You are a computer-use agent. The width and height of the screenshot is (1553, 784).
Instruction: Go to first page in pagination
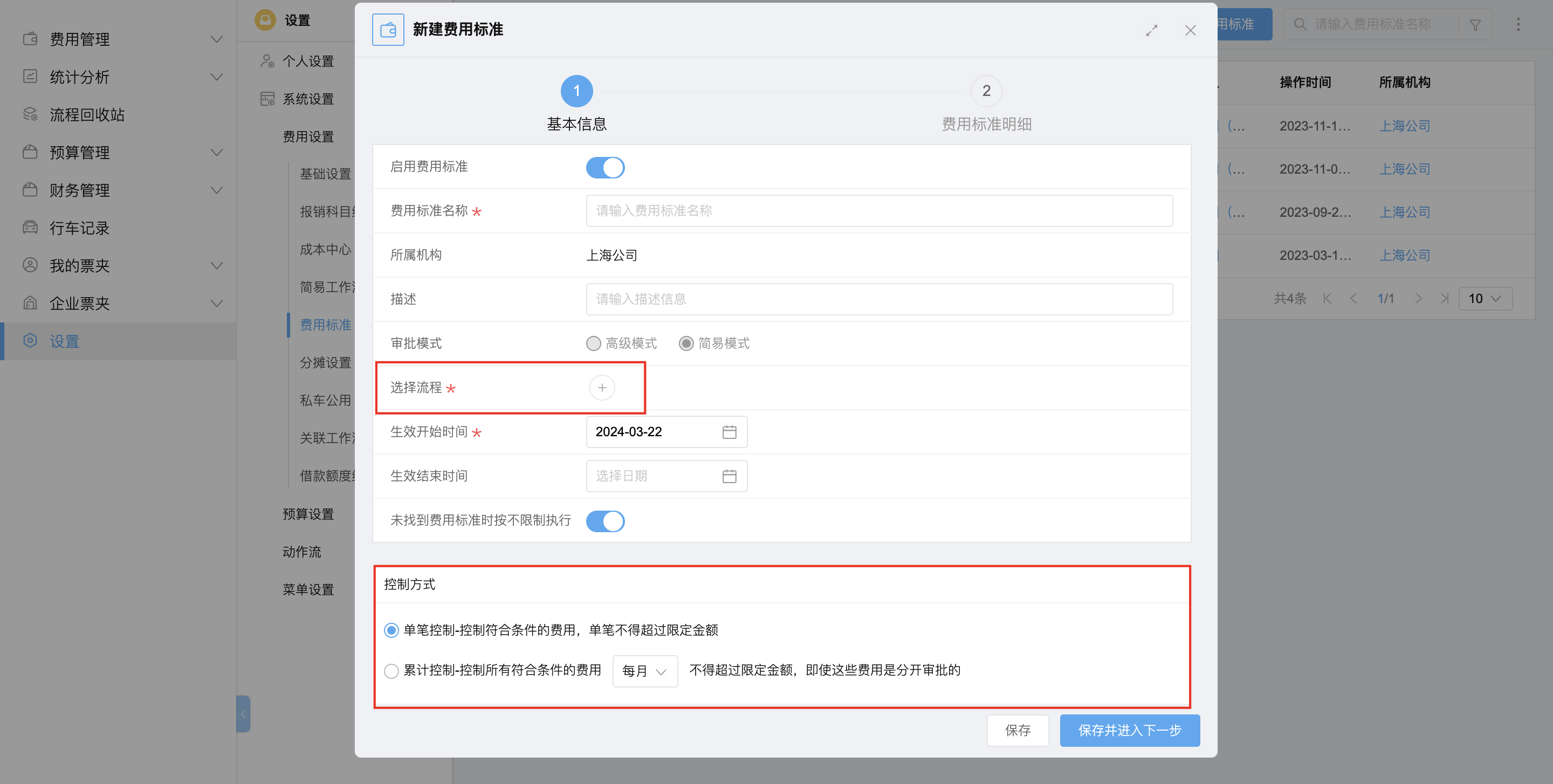pyautogui.click(x=1327, y=298)
